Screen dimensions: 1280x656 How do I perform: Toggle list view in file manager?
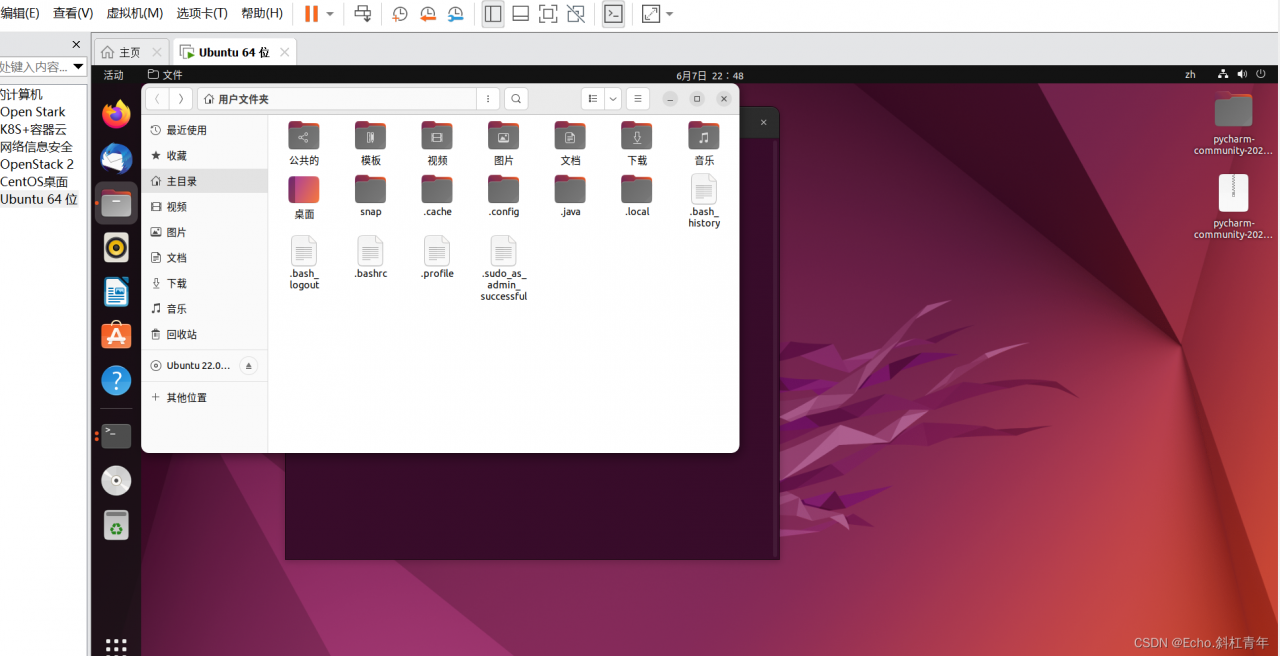pos(593,99)
